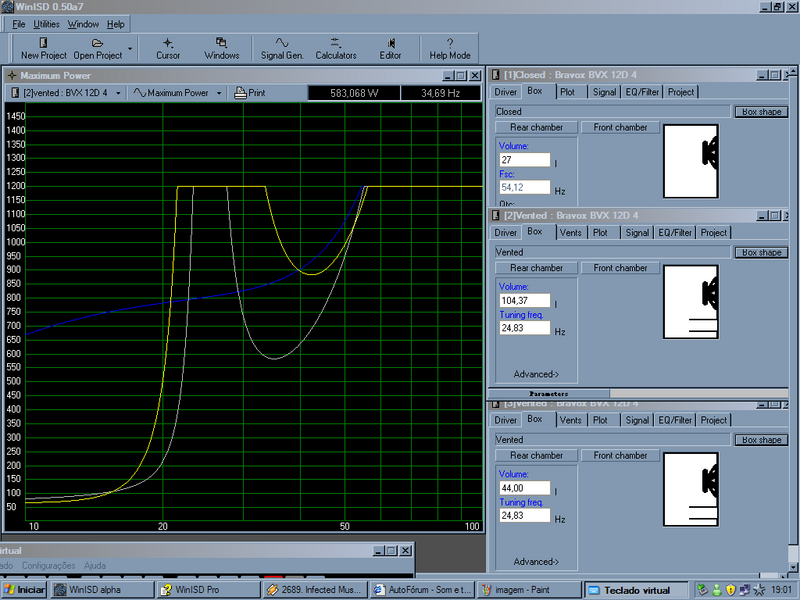Click Advanced-> in third Vented project

[536, 562]
